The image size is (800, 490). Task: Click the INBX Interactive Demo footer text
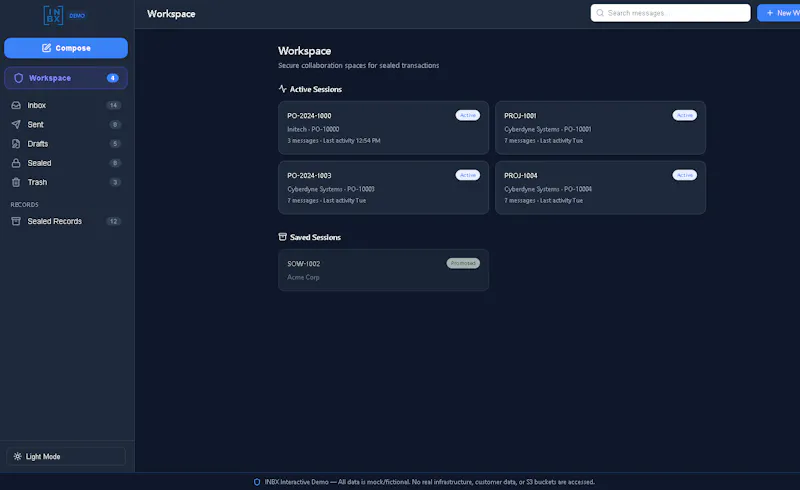pos(430,482)
